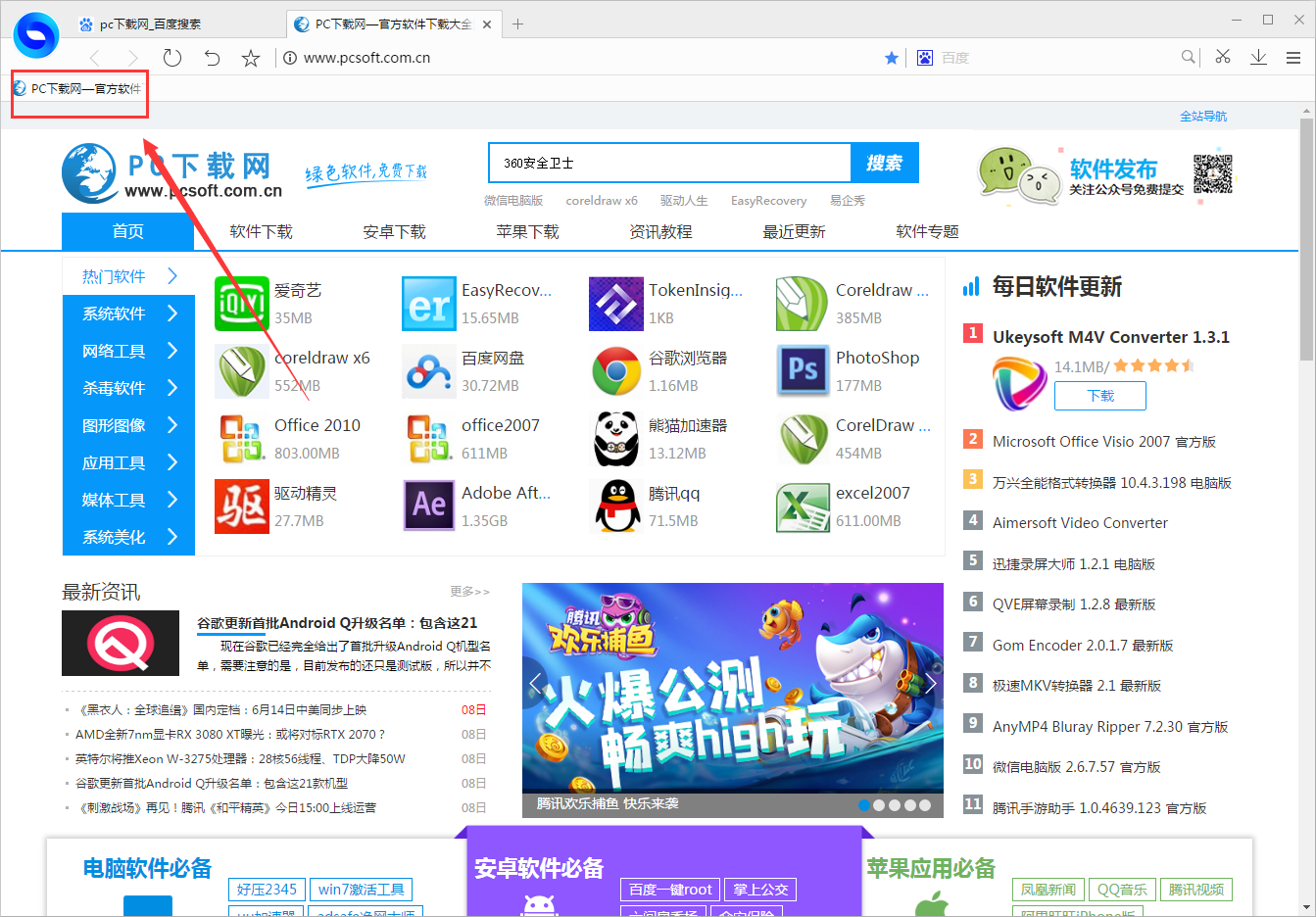
Task: Open the scissors screenshot tool
Action: point(1223,57)
